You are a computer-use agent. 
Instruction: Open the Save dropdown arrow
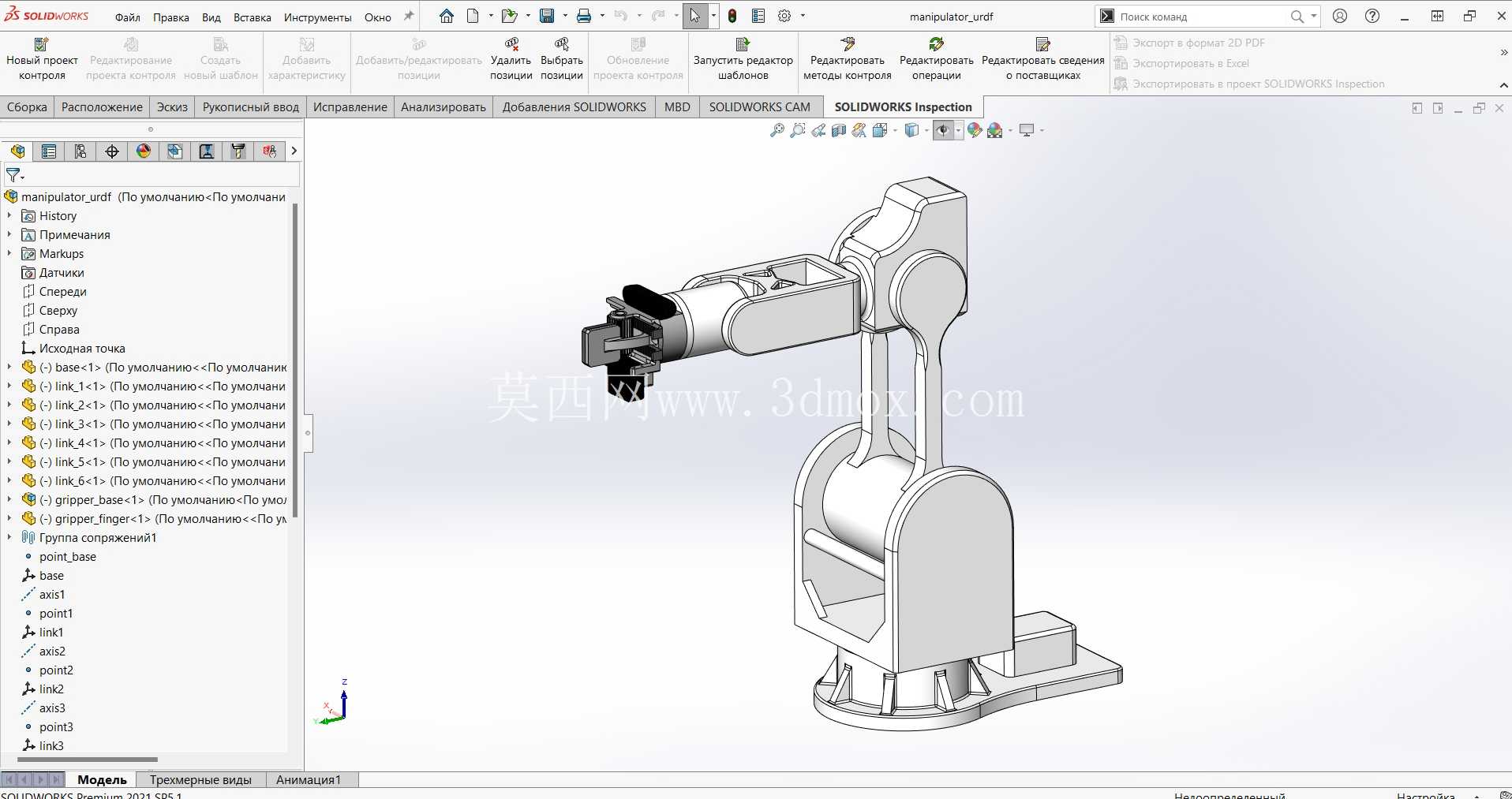(x=565, y=16)
